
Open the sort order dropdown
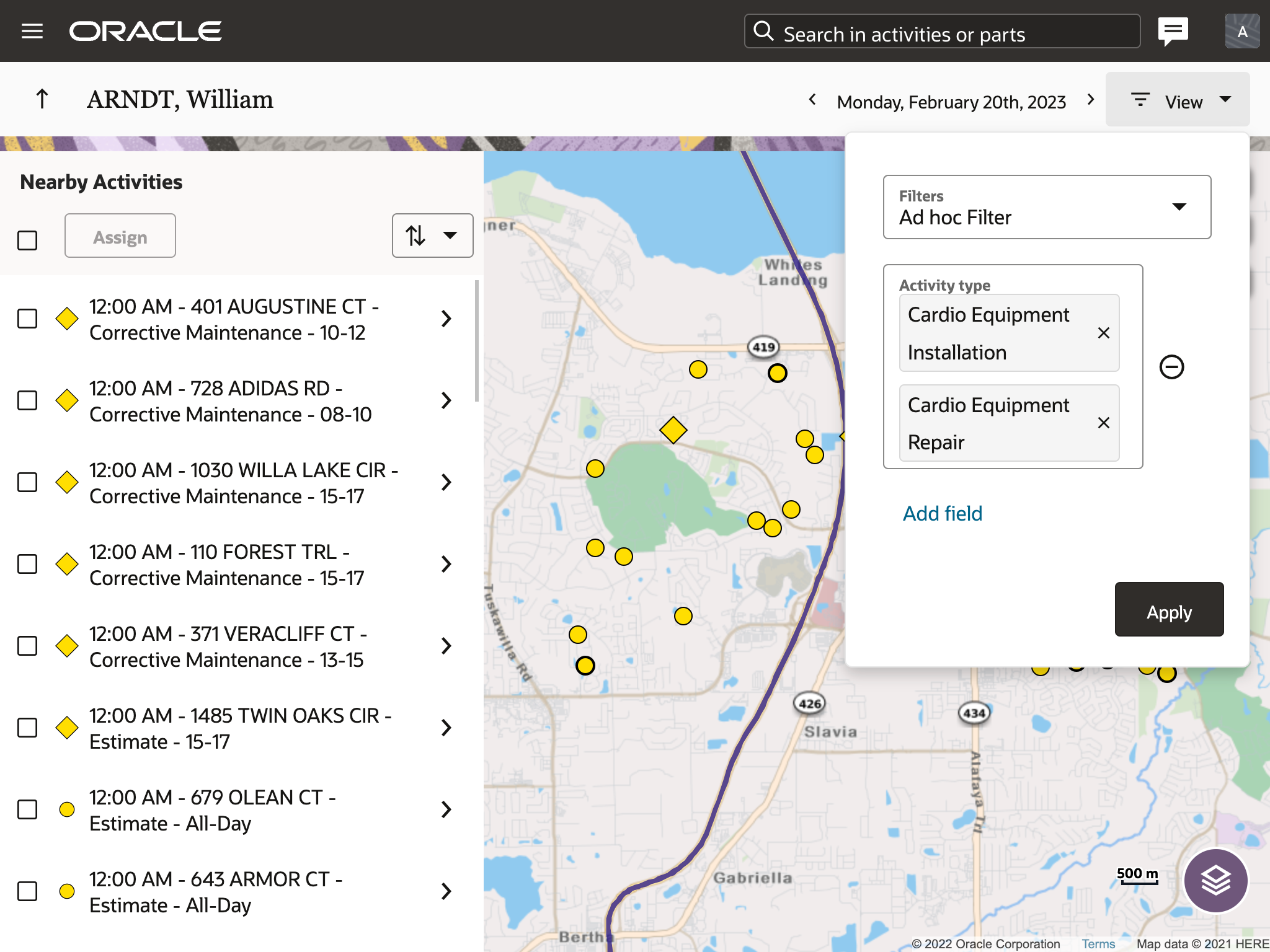tap(432, 236)
